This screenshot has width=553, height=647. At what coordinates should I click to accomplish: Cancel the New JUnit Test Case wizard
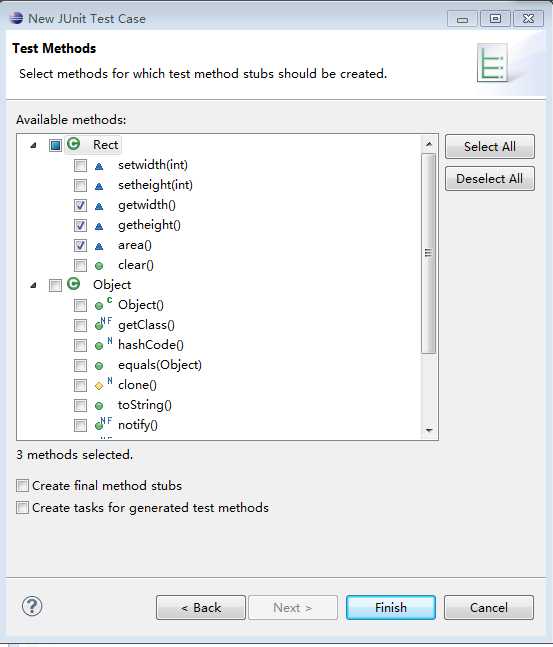pos(489,607)
